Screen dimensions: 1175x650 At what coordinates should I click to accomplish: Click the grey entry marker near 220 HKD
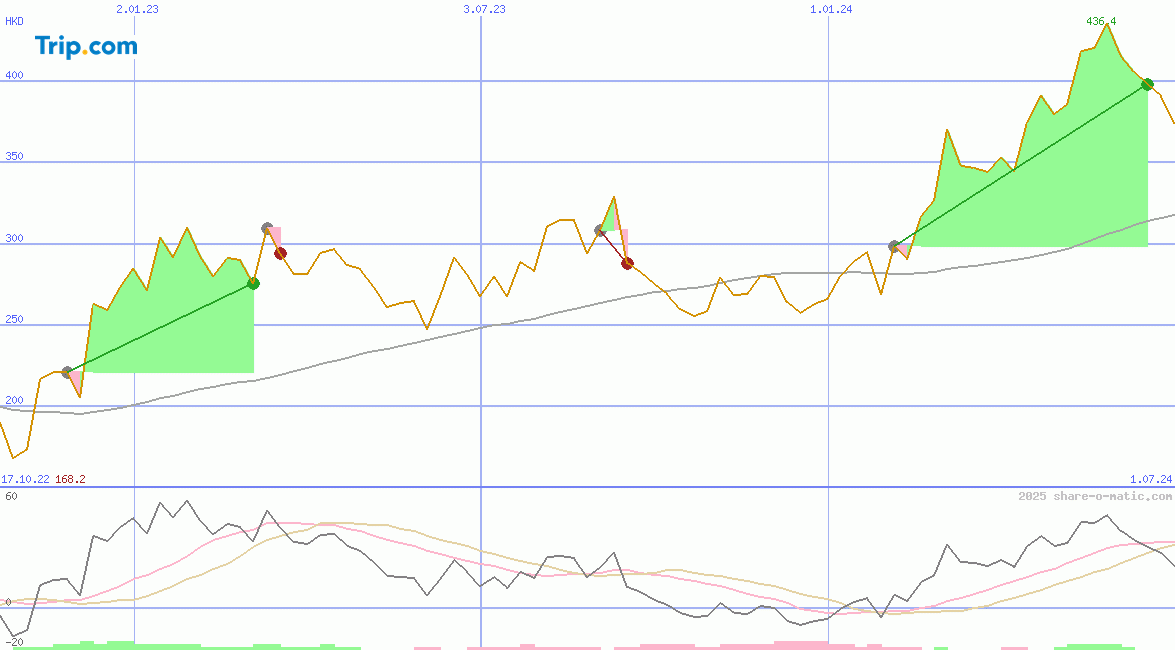[67, 372]
